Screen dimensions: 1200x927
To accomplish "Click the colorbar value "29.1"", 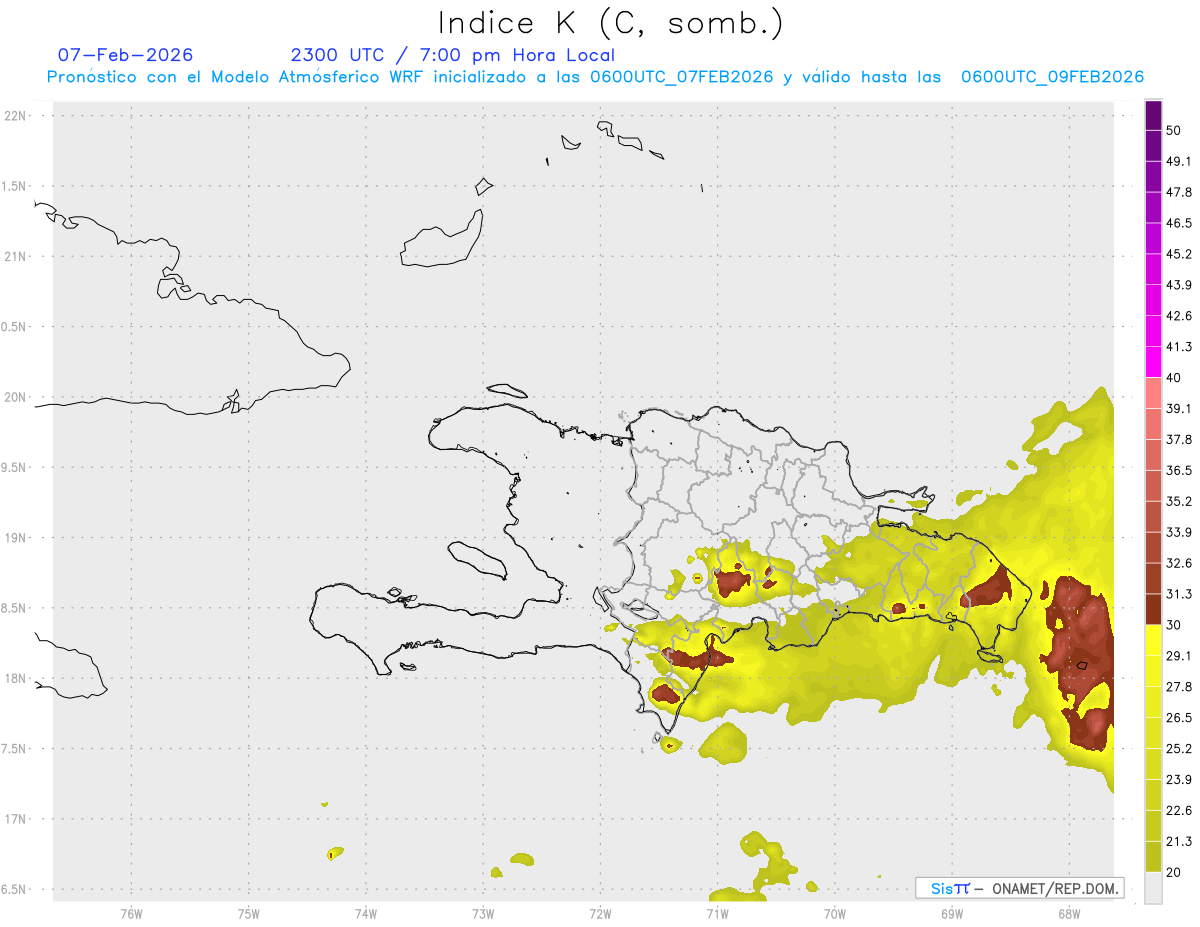I will 1179,657.
